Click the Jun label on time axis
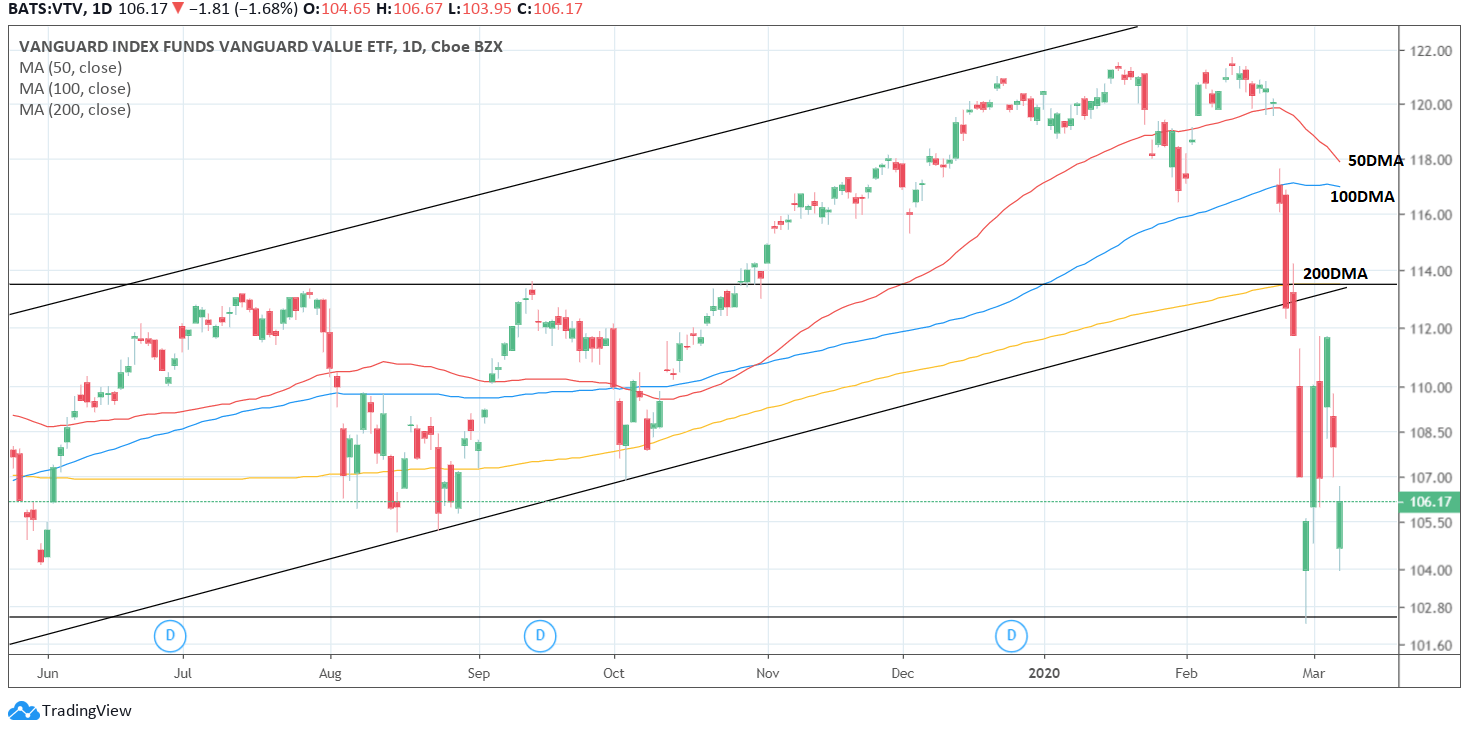Viewport: 1463px width, 734px height. click(x=47, y=674)
